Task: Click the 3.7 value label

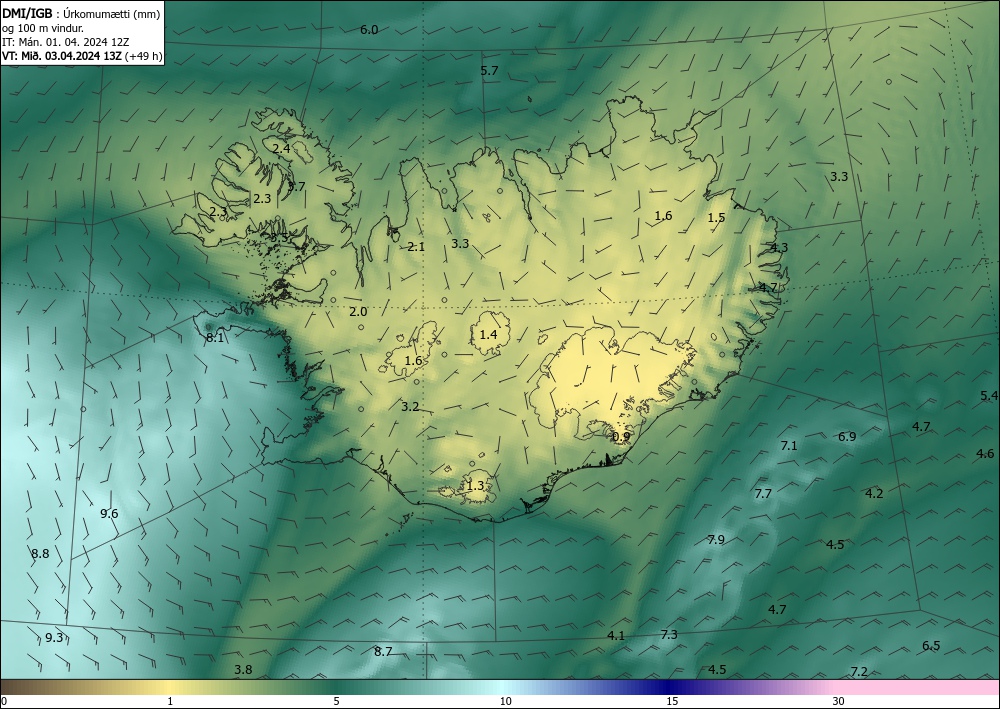Action: point(297,187)
